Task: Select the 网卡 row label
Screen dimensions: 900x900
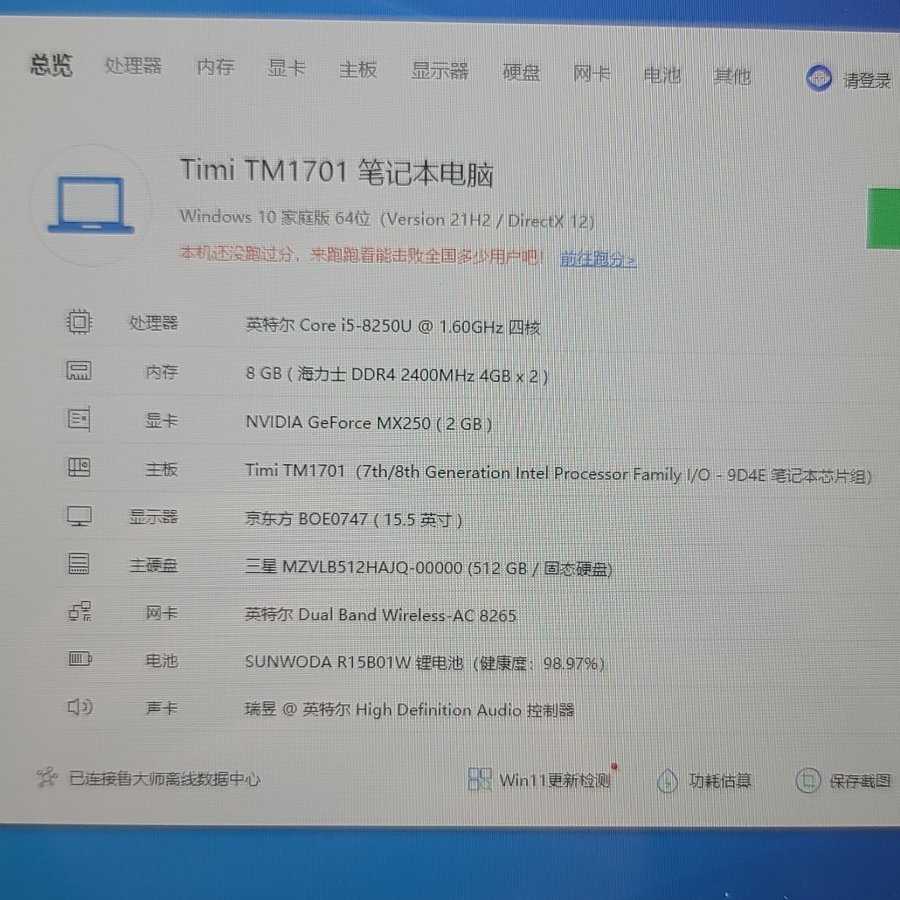Action: (x=161, y=613)
